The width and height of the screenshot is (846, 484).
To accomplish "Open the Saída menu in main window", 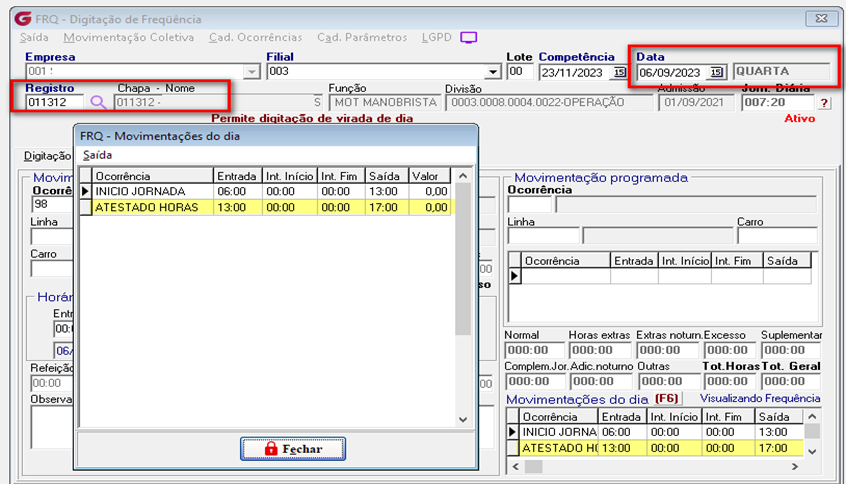I will (x=34, y=37).
